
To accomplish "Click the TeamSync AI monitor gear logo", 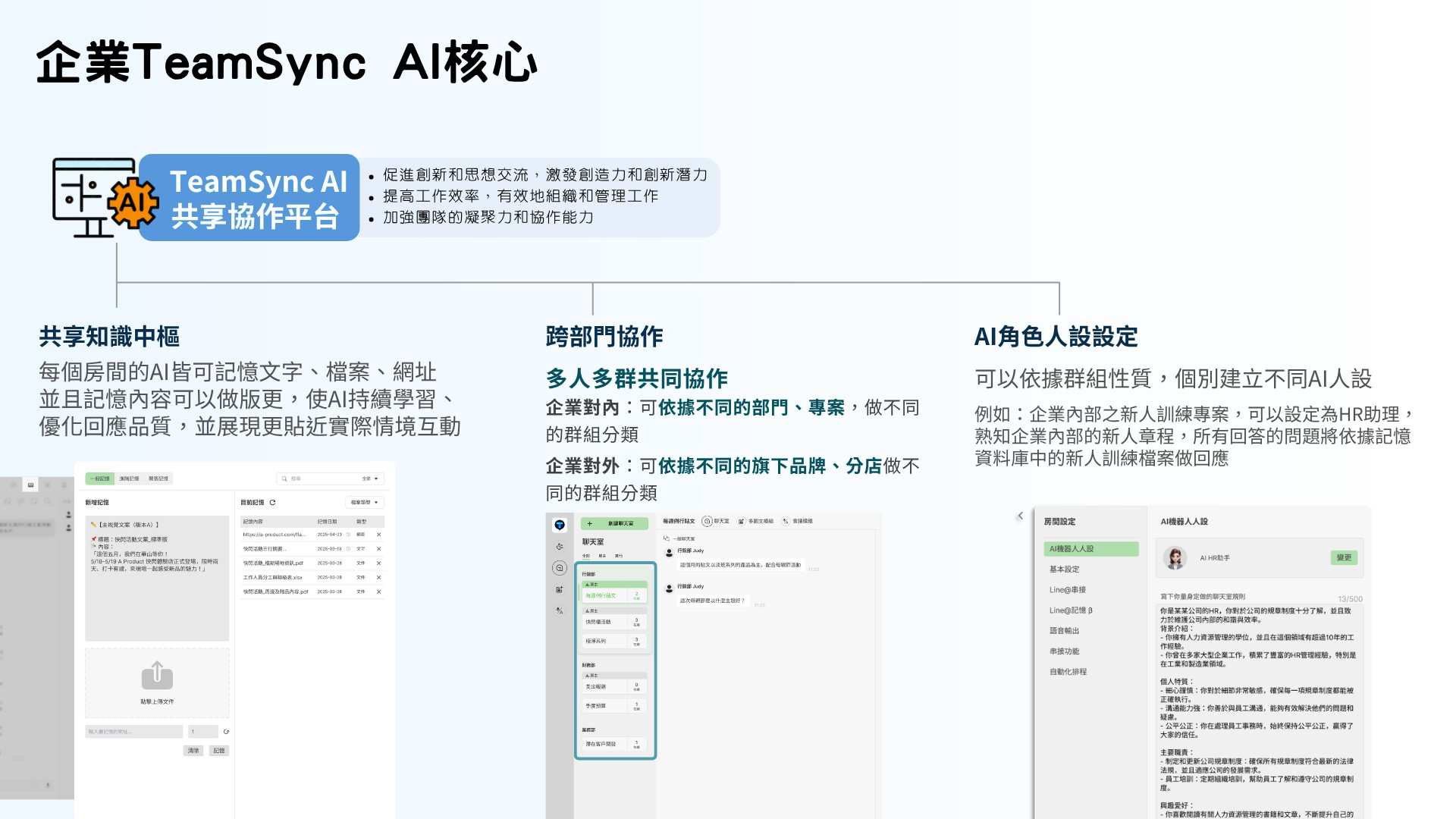I will click(x=105, y=197).
